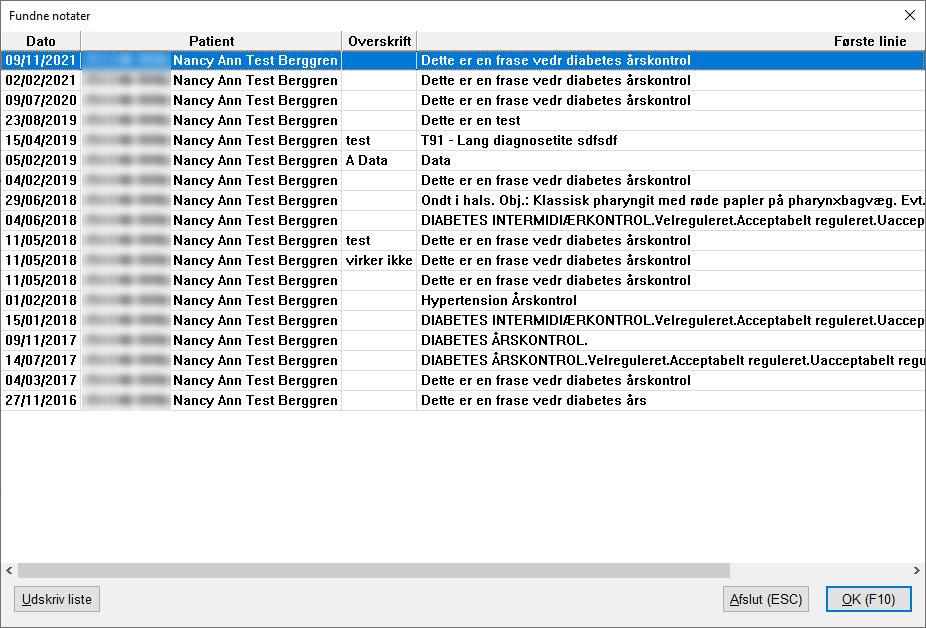Click the horizontal scrollbar thumb
Screen dimensions: 926x628
(x=374, y=570)
